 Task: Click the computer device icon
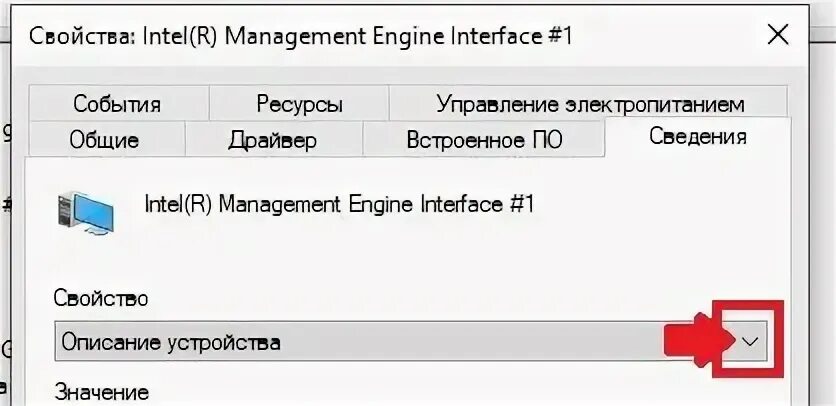click(85, 211)
